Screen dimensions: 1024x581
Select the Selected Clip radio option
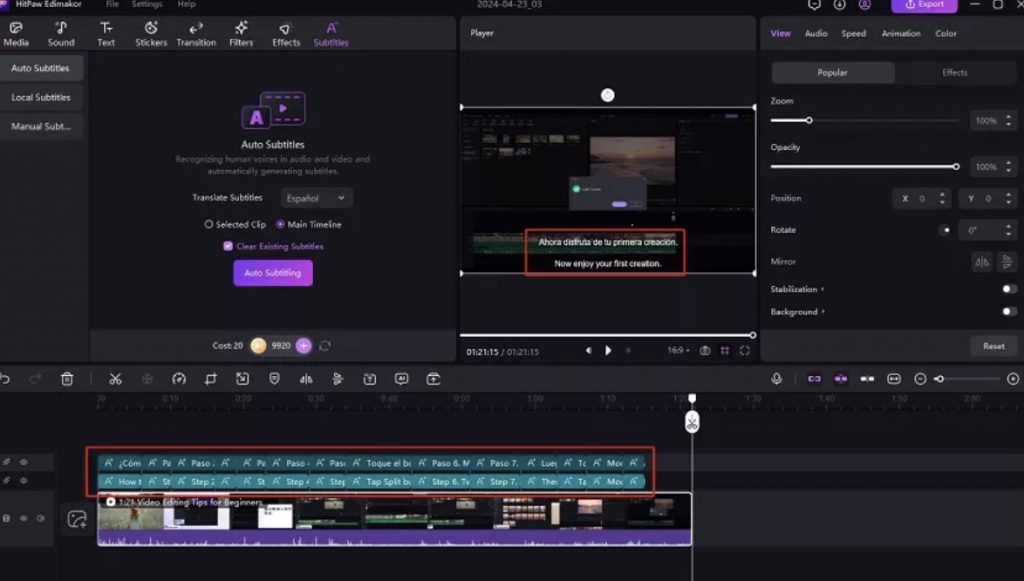click(x=209, y=225)
